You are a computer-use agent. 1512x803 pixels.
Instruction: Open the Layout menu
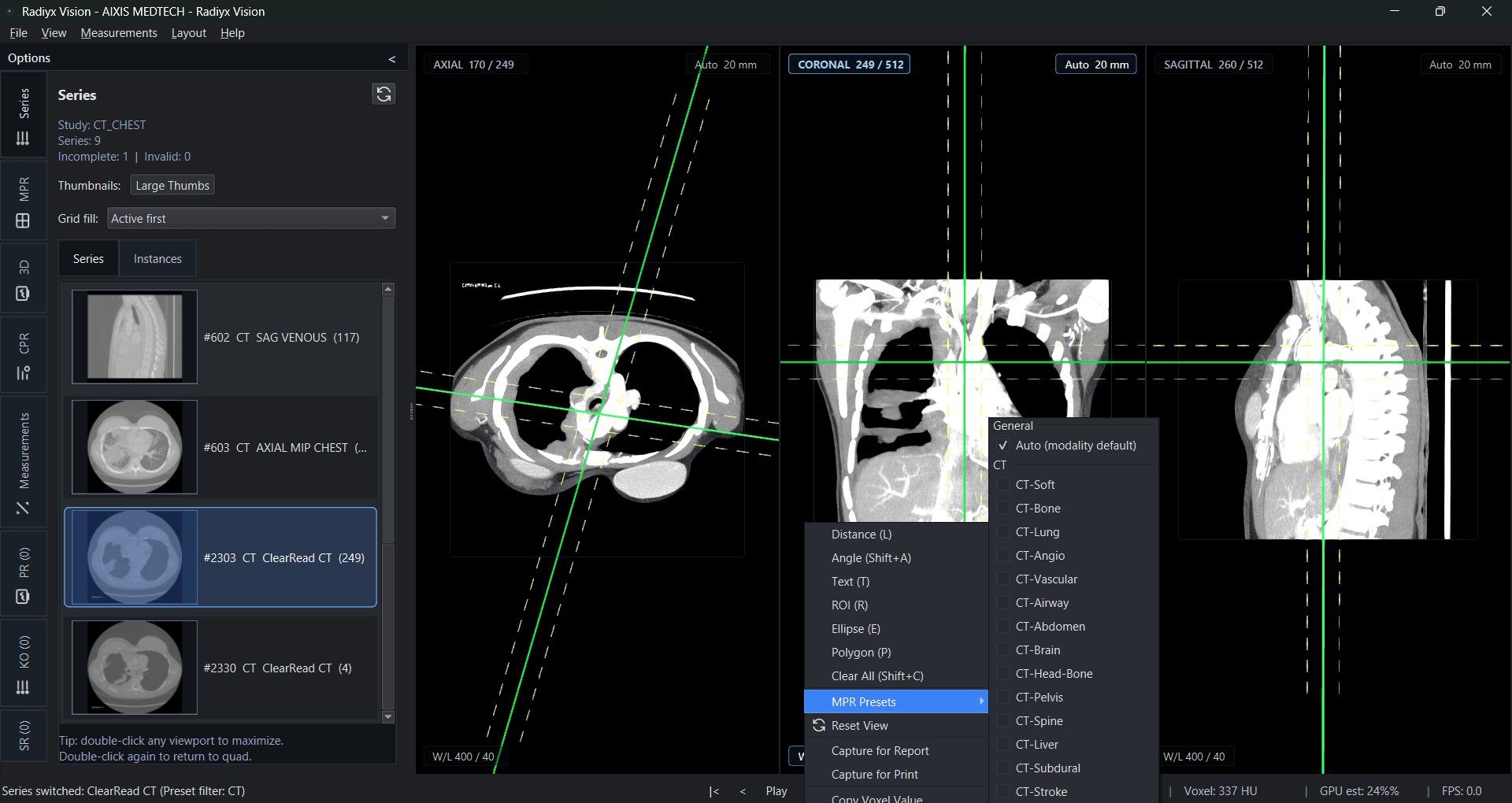coord(189,33)
